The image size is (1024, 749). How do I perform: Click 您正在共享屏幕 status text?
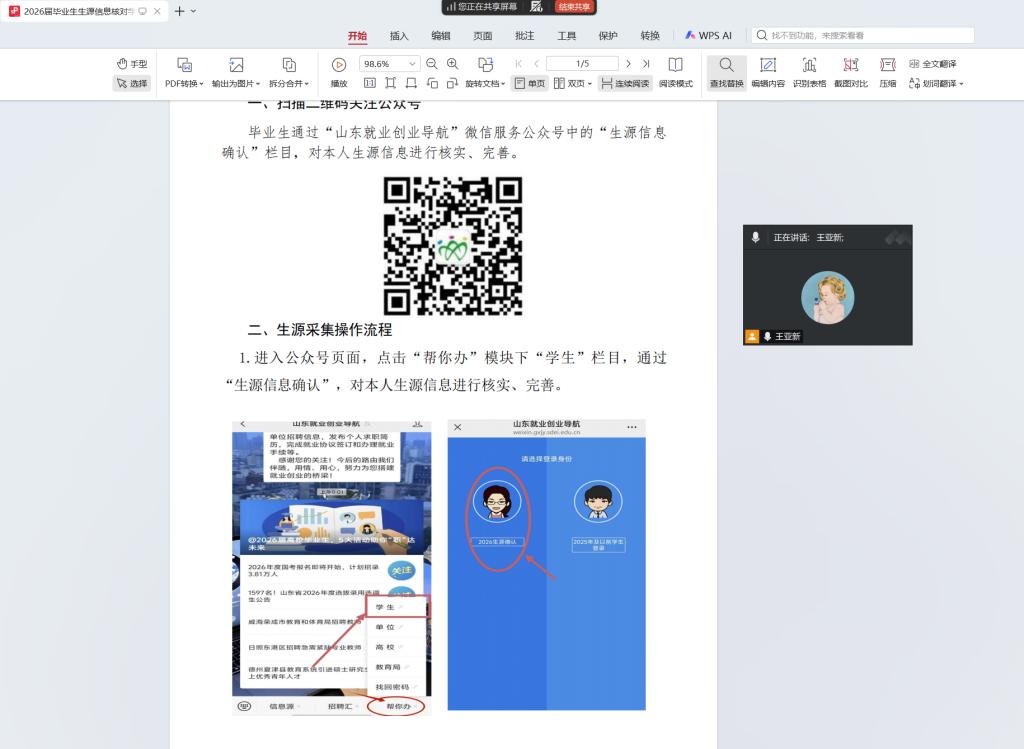coord(487,7)
